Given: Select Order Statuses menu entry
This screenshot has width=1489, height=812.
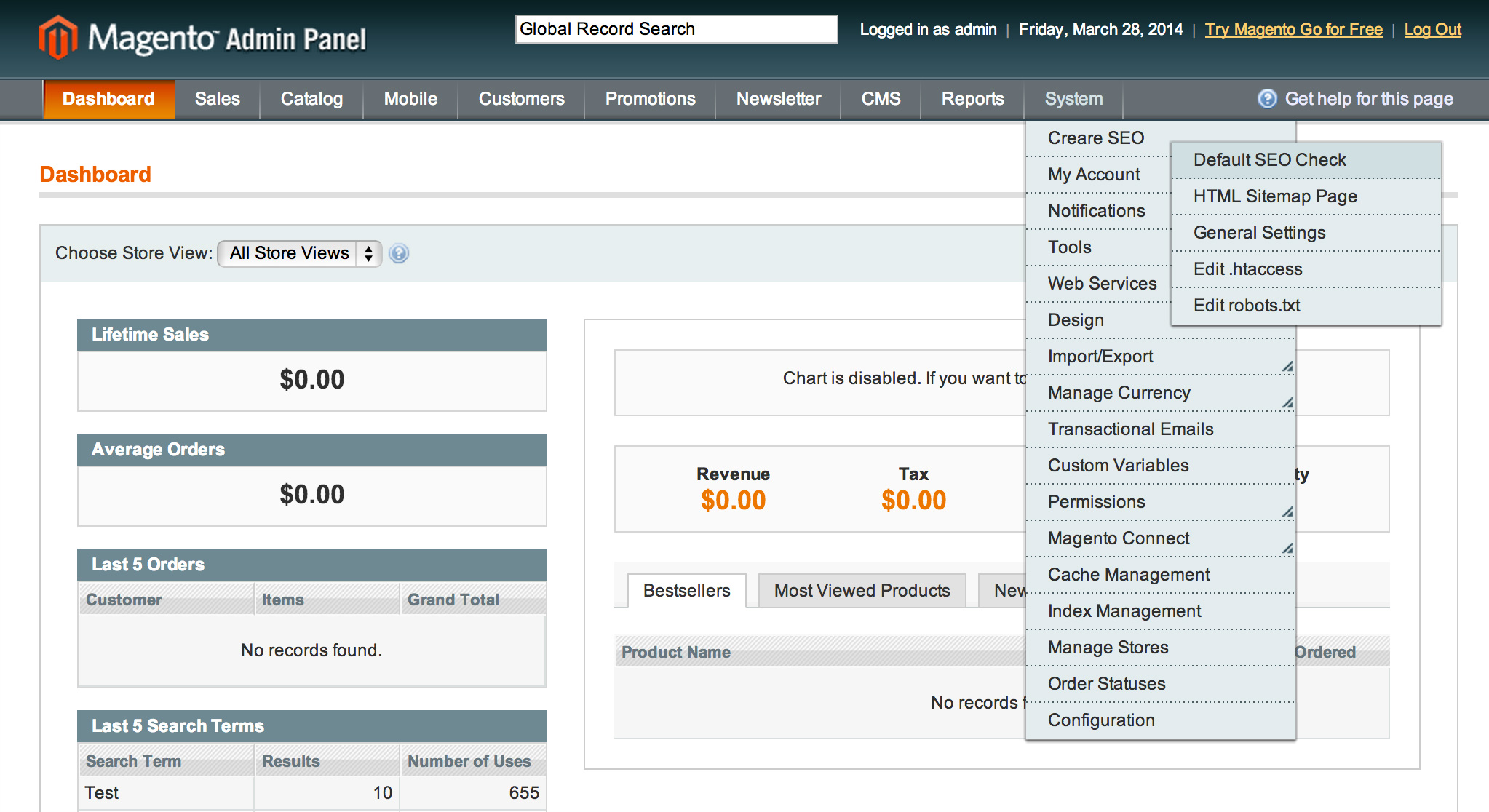Looking at the screenshot, I should pyautogui.click(x=1160, y=684).
